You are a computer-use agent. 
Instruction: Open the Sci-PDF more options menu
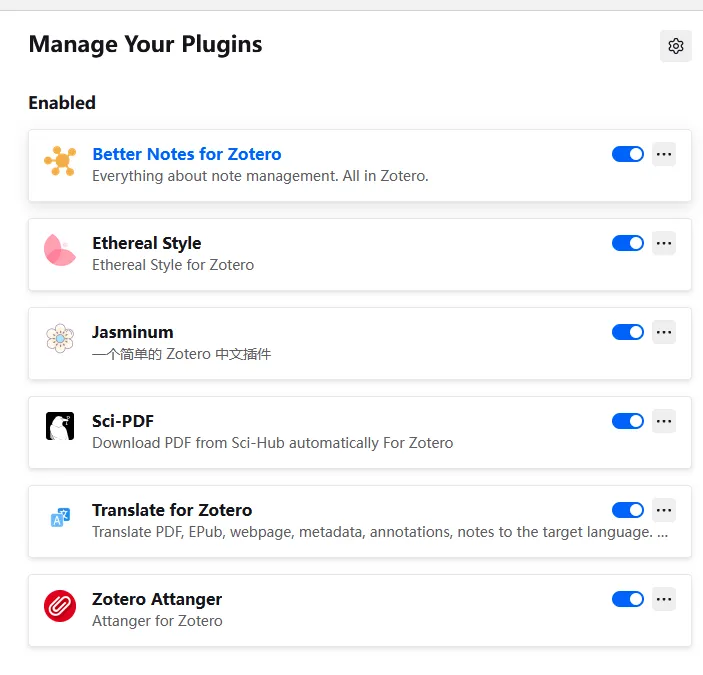(x=664, y=421)
